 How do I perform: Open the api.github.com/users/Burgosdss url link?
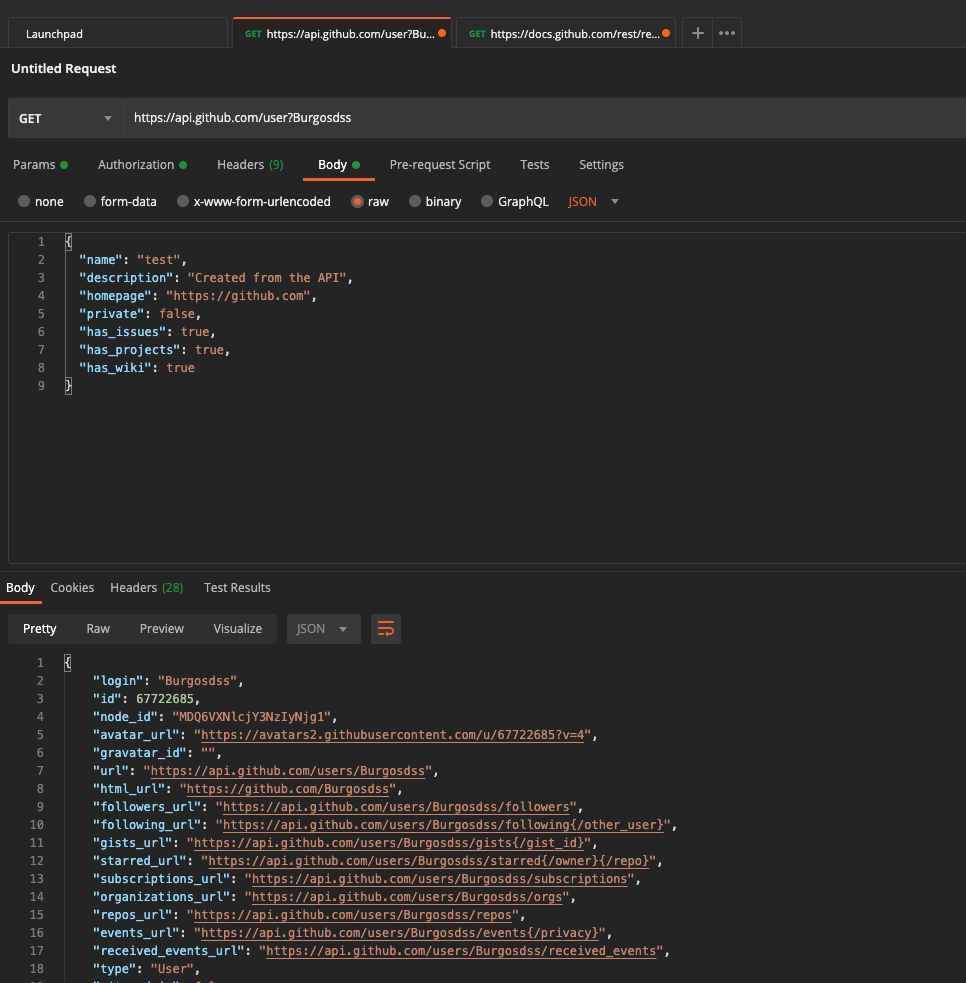288,771
